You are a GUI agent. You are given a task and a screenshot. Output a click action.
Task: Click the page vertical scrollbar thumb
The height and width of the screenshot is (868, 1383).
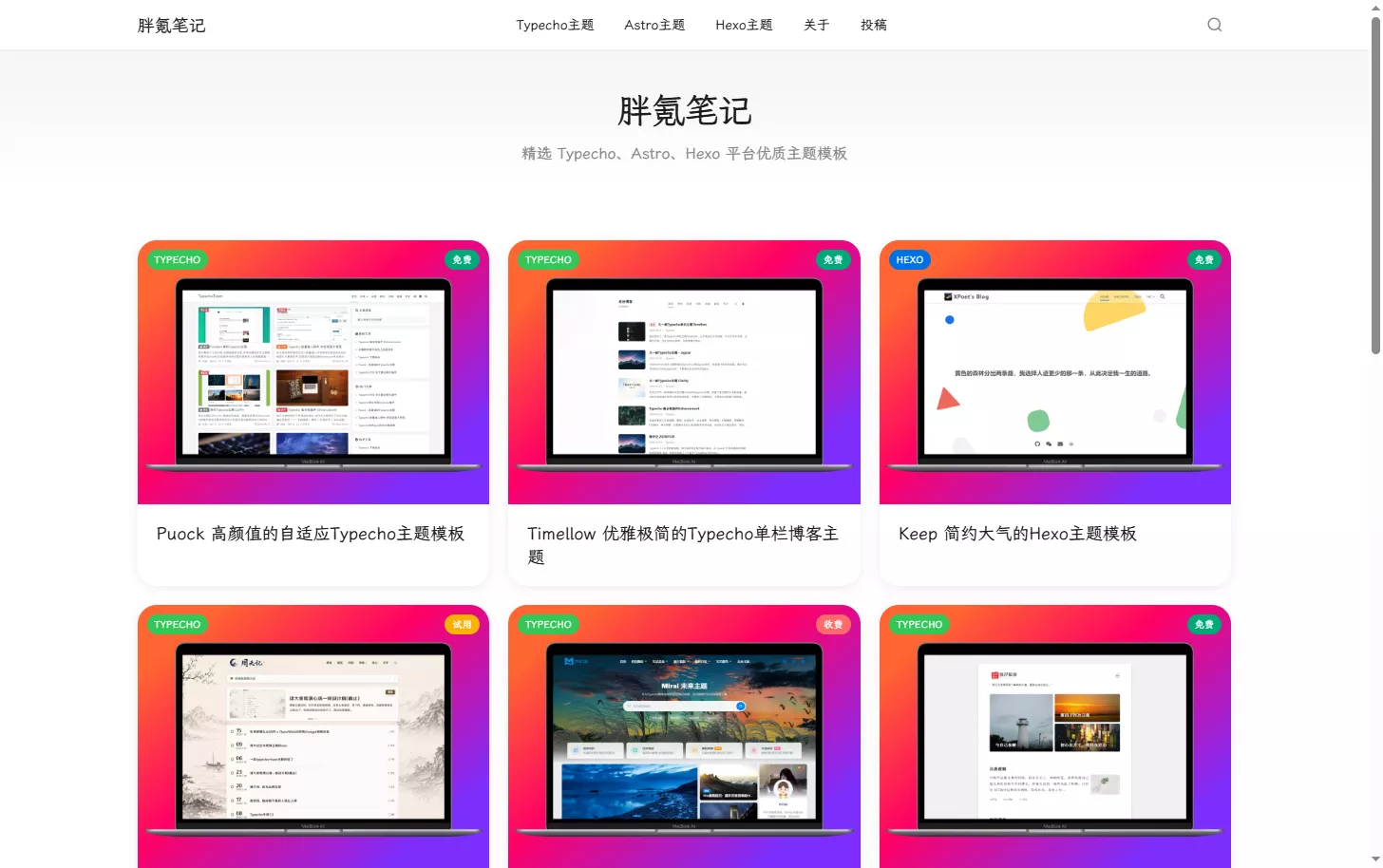tap(1375, 185)
